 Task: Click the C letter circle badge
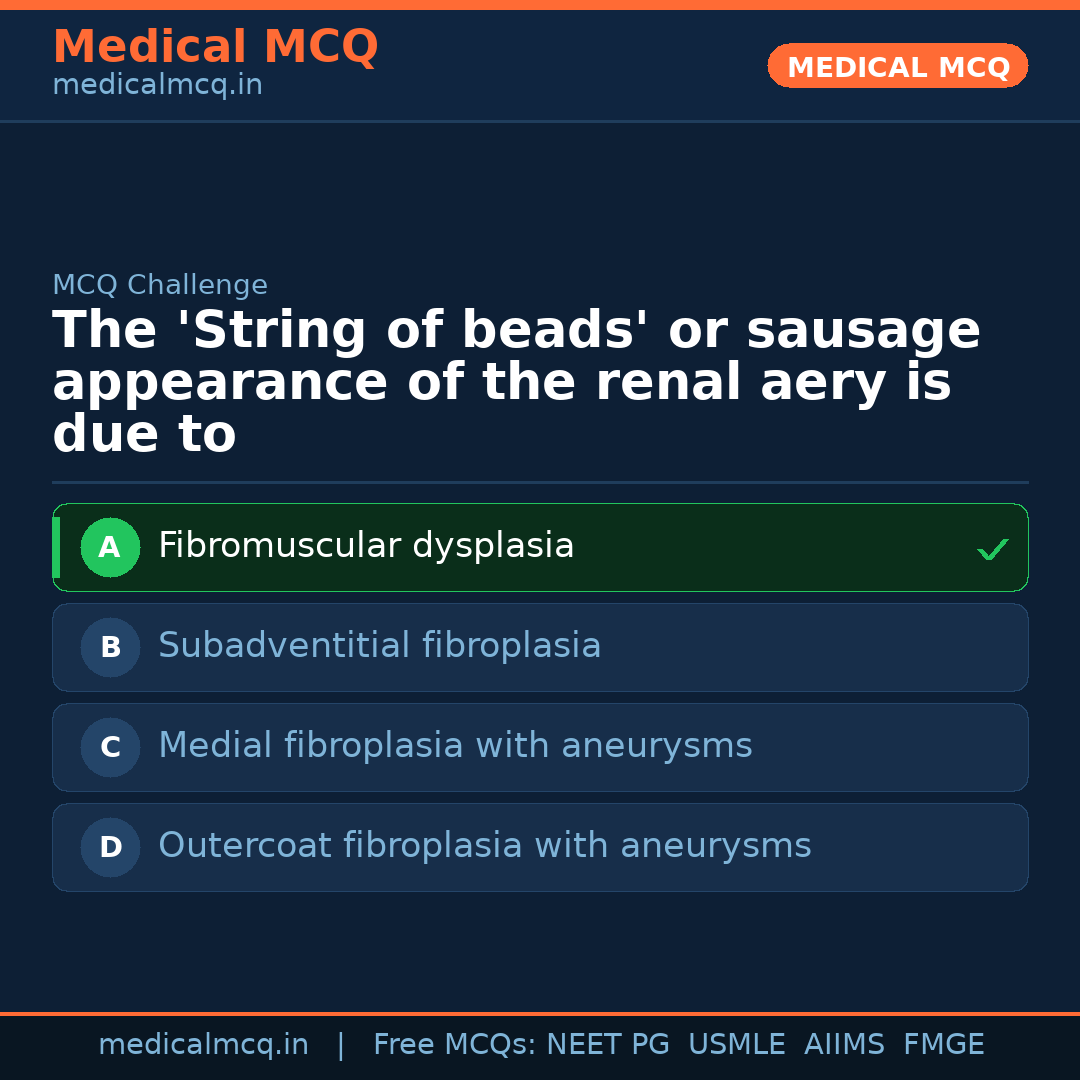coord(110,748)
